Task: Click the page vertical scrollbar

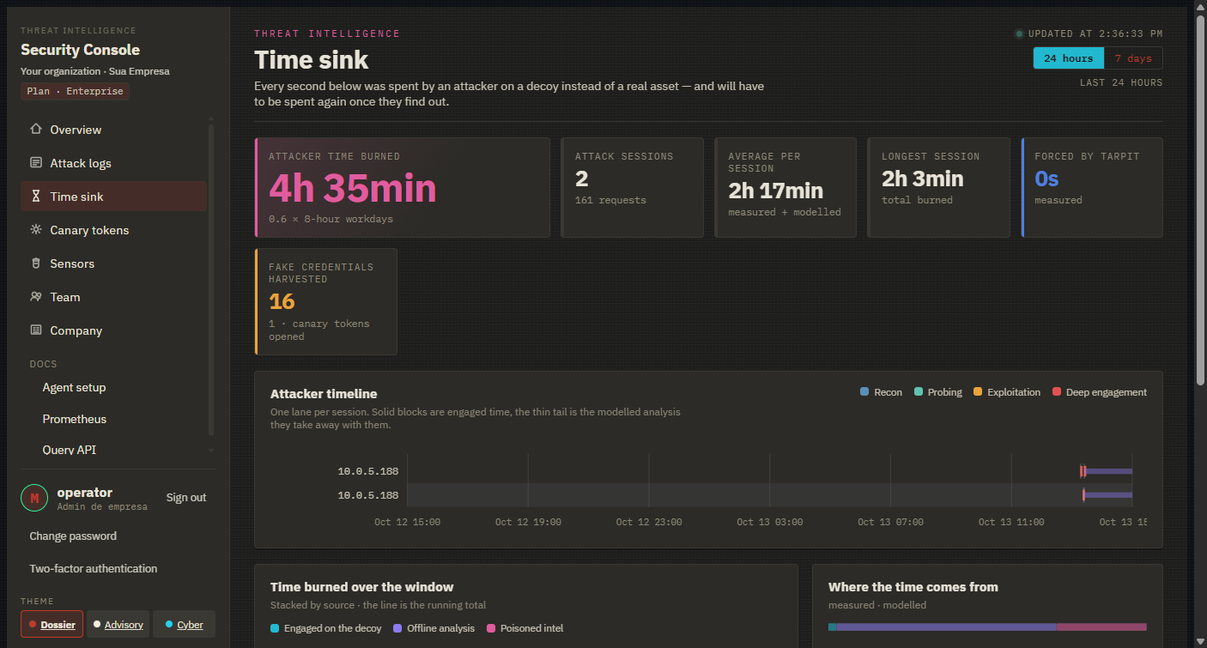Action: click(x=1200, y=200)
